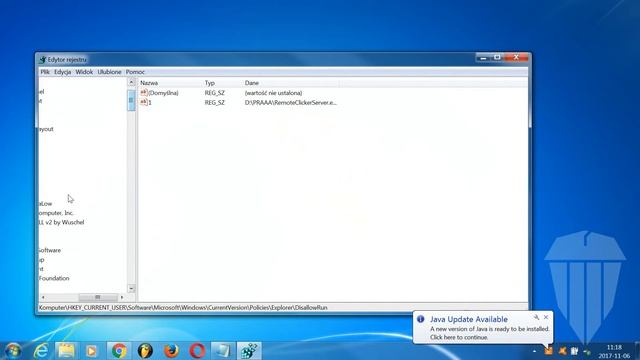
Task: Click string value icon of entry 1
Action: tap(144, 102)
